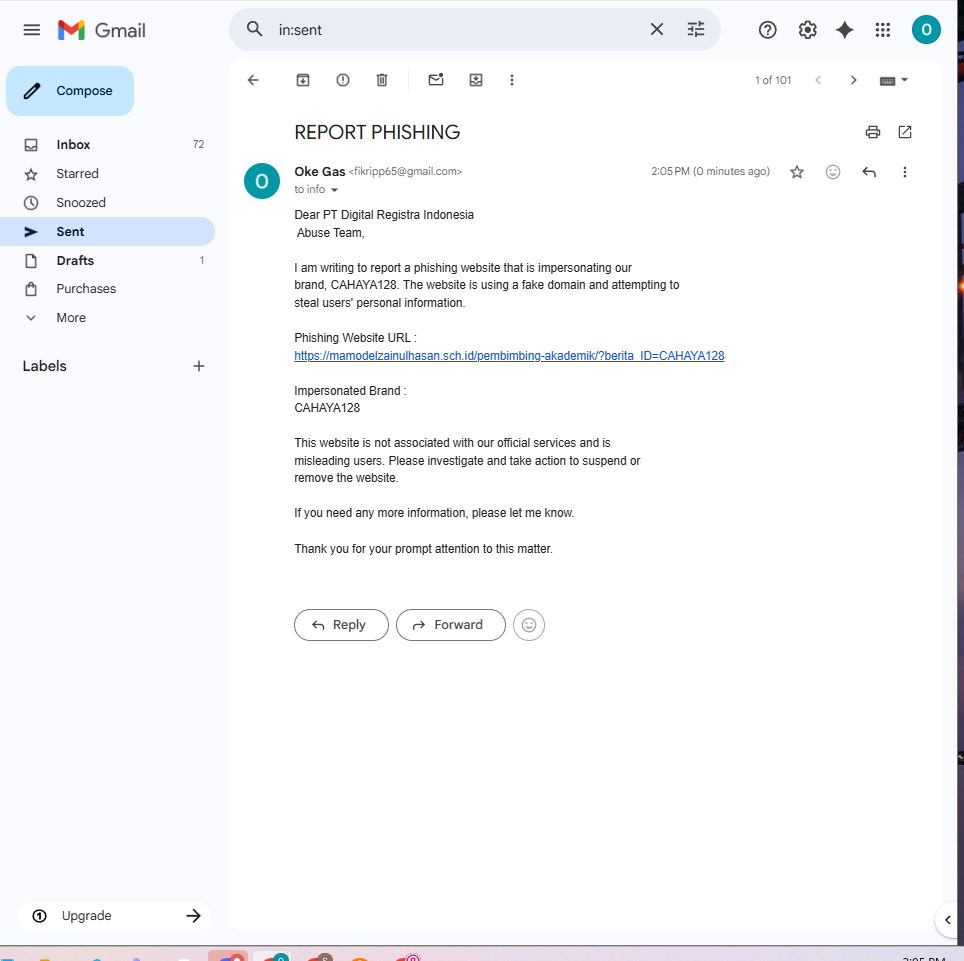964x961 pixels.
Task: Show side panel chevron at bottom right
Action: [x=947, y=920]
